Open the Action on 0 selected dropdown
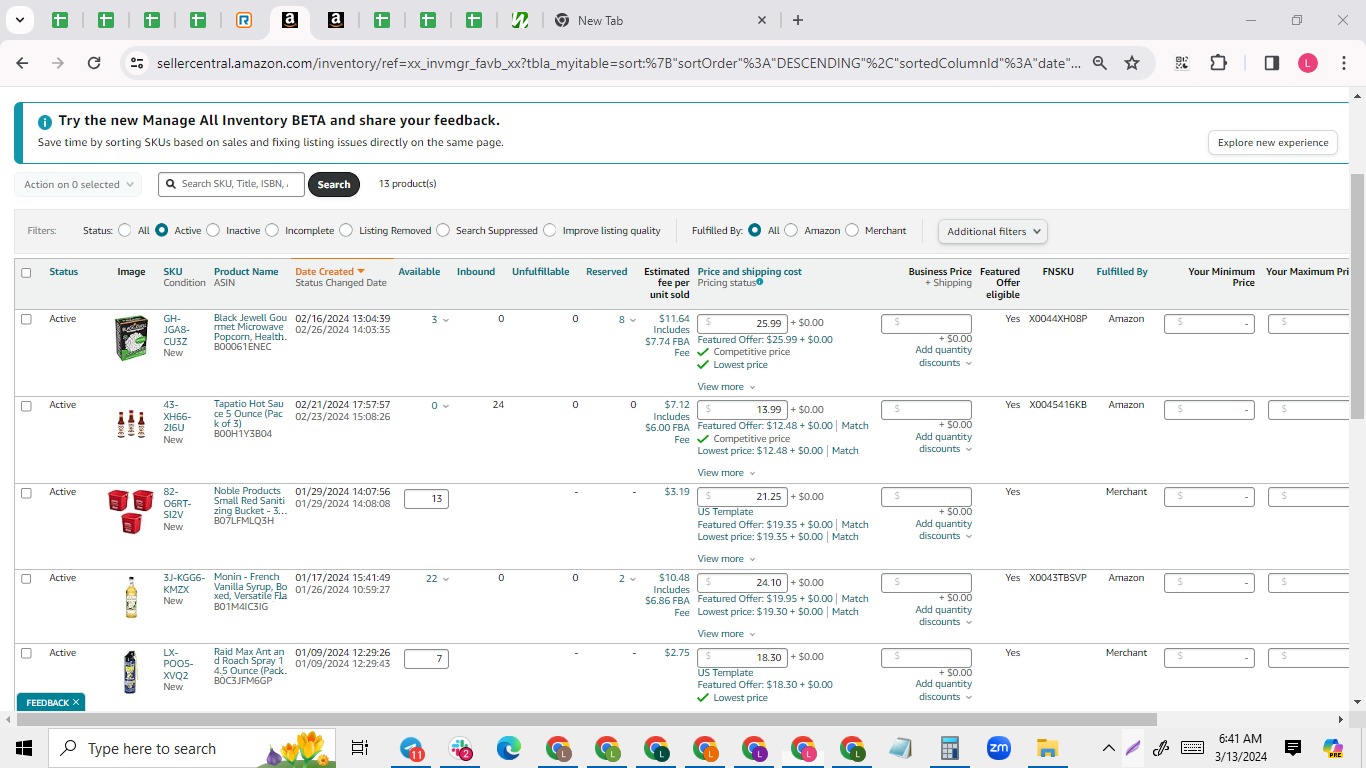 click(x=78, y=184)
